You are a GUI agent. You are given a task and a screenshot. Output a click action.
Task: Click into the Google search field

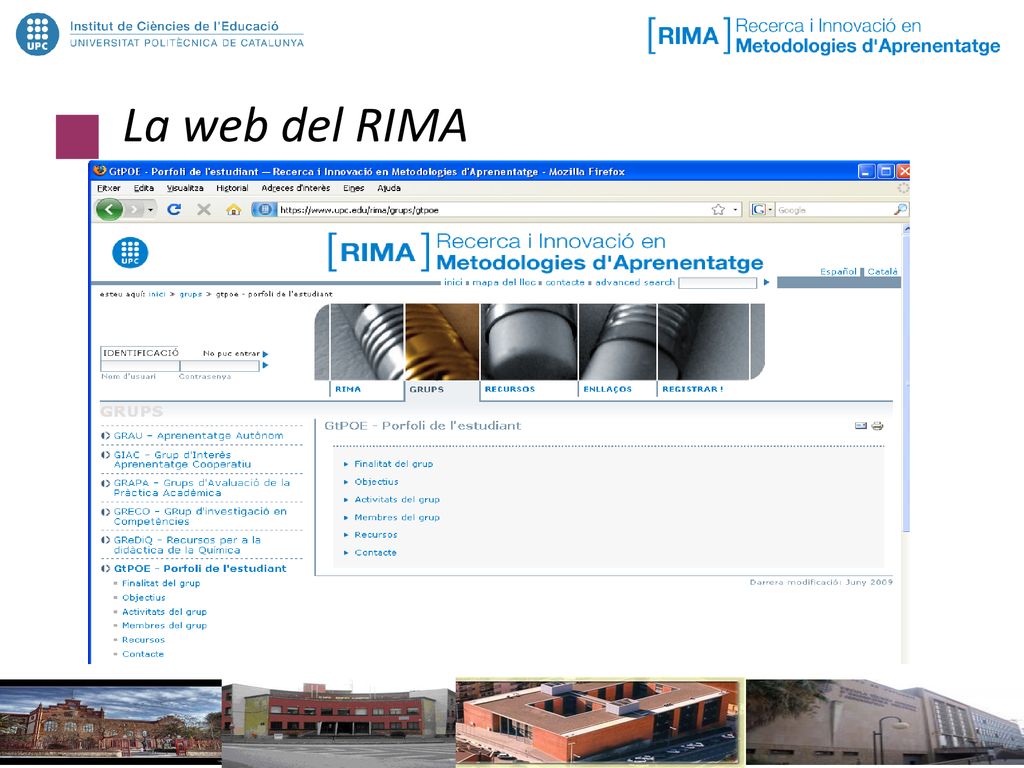834,210
